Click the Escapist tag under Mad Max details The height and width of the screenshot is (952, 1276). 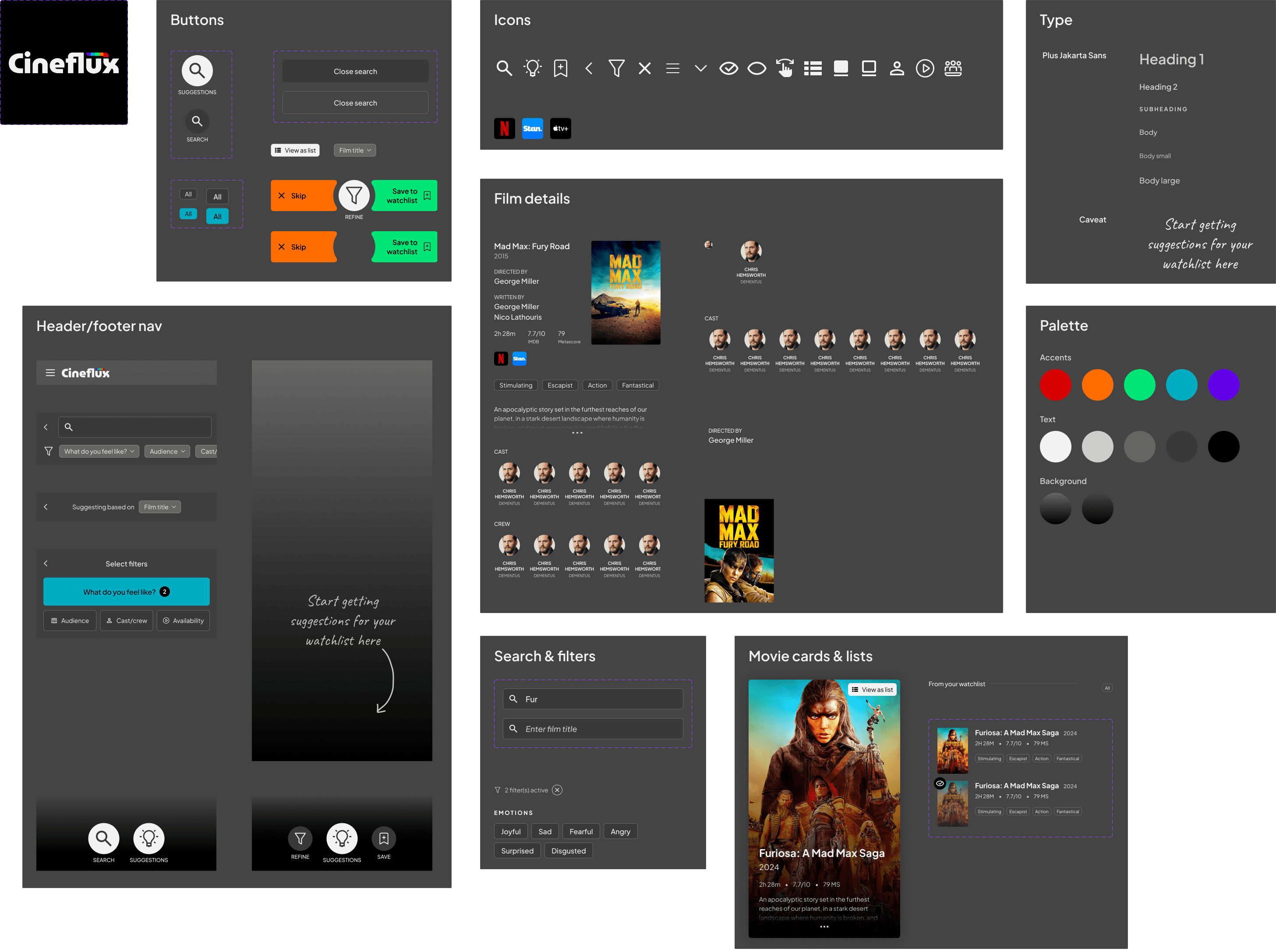click(x=560, y=385)
